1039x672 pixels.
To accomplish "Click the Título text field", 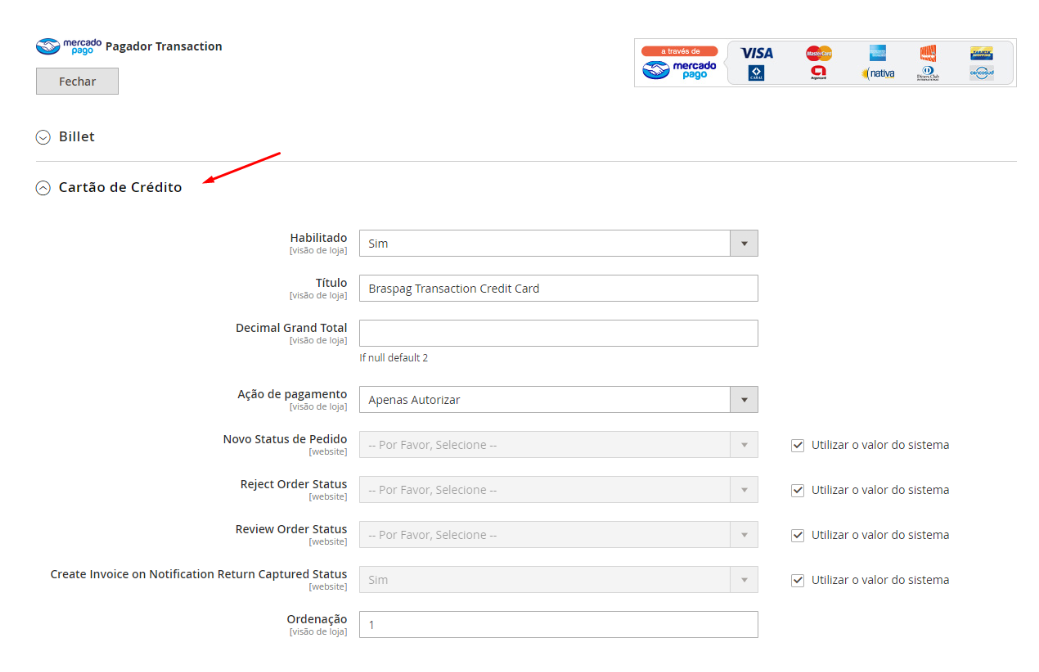I will tap(557, 288).
